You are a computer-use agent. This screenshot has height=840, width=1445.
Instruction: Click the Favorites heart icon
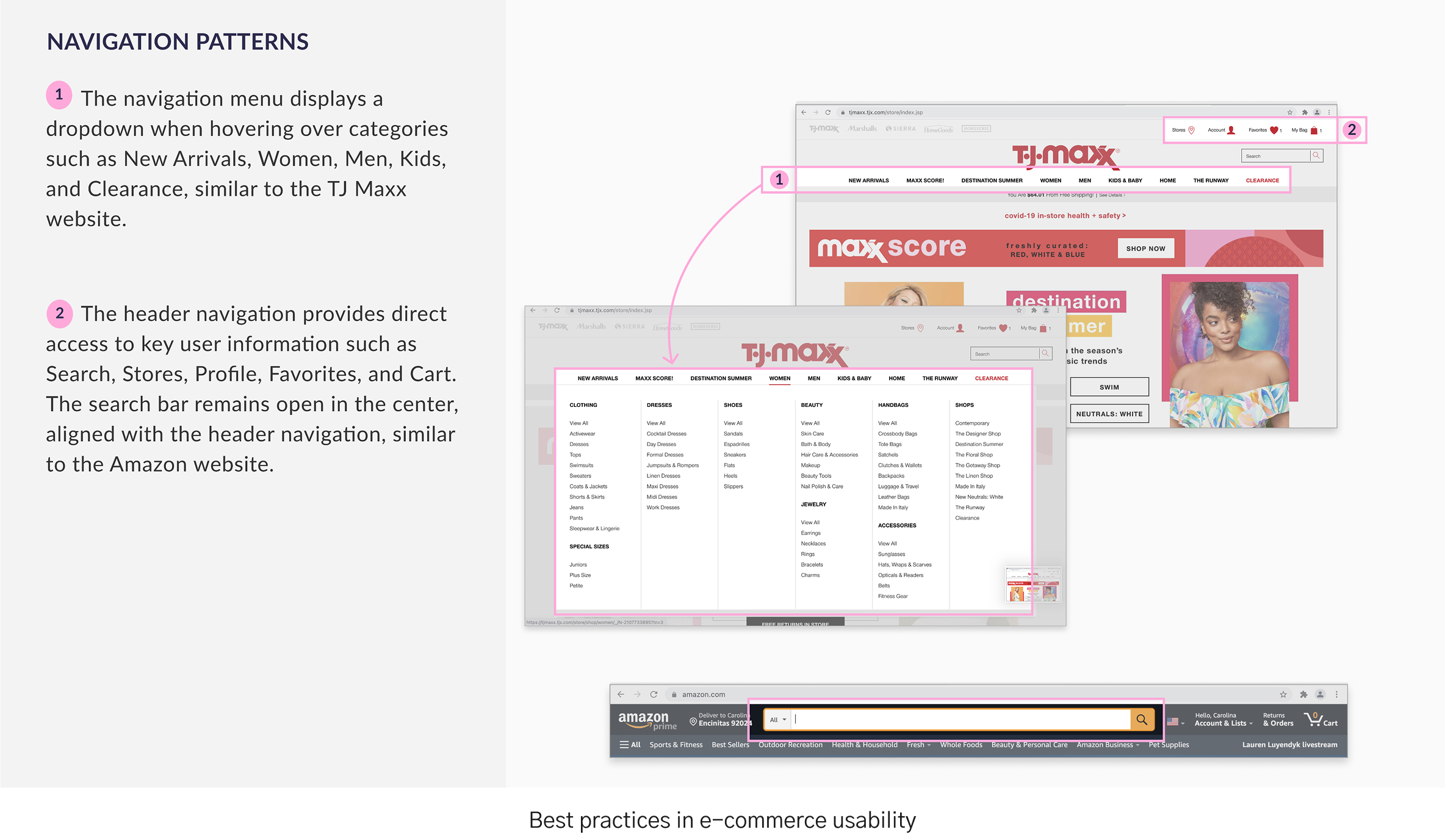(1274, 130)
